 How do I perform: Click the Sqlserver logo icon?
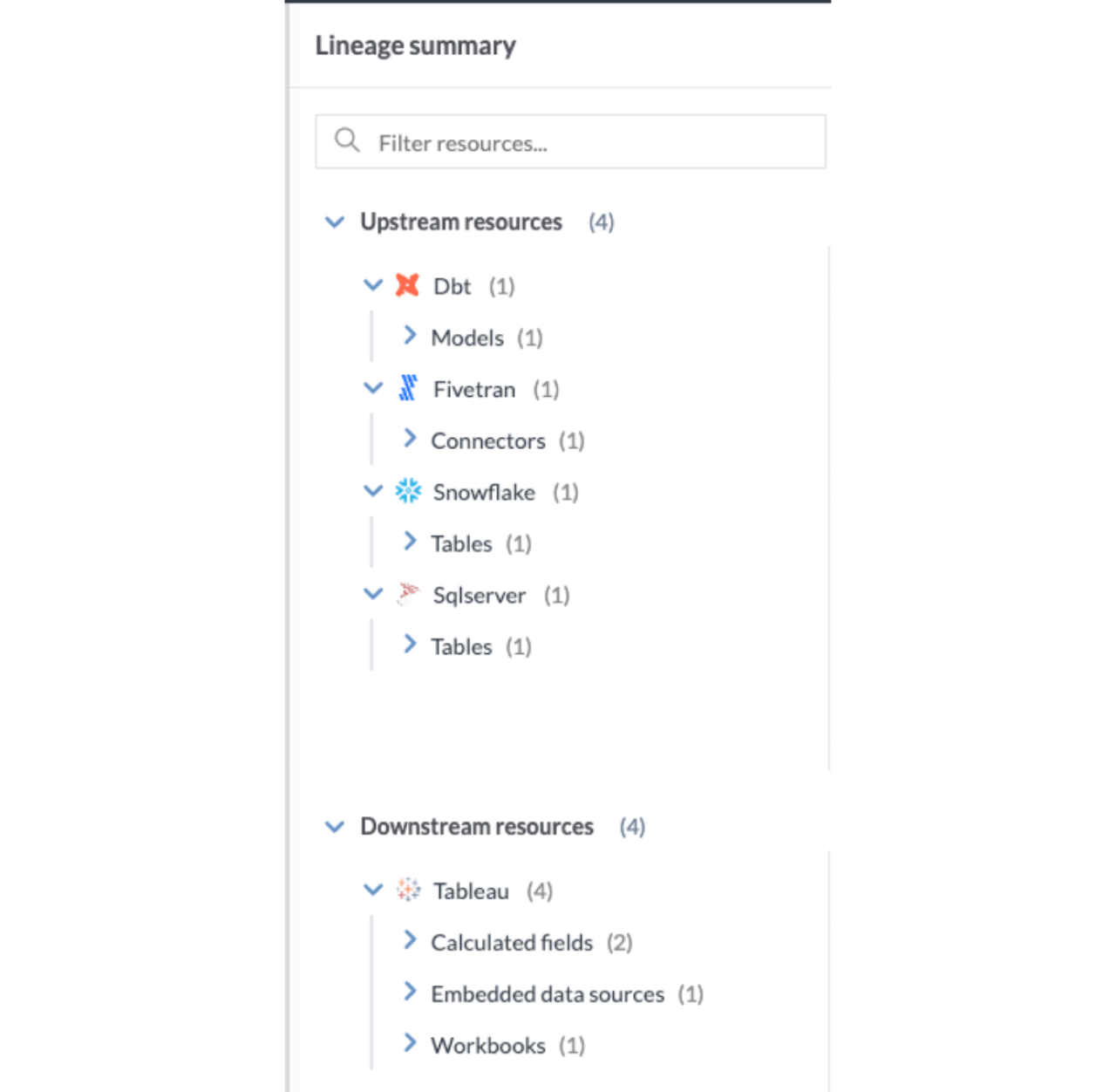tap(407, 594)
